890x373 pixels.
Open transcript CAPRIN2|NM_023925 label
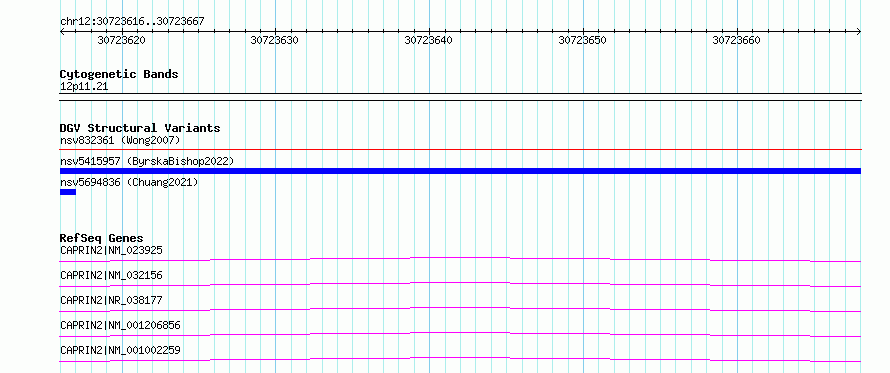112,250
